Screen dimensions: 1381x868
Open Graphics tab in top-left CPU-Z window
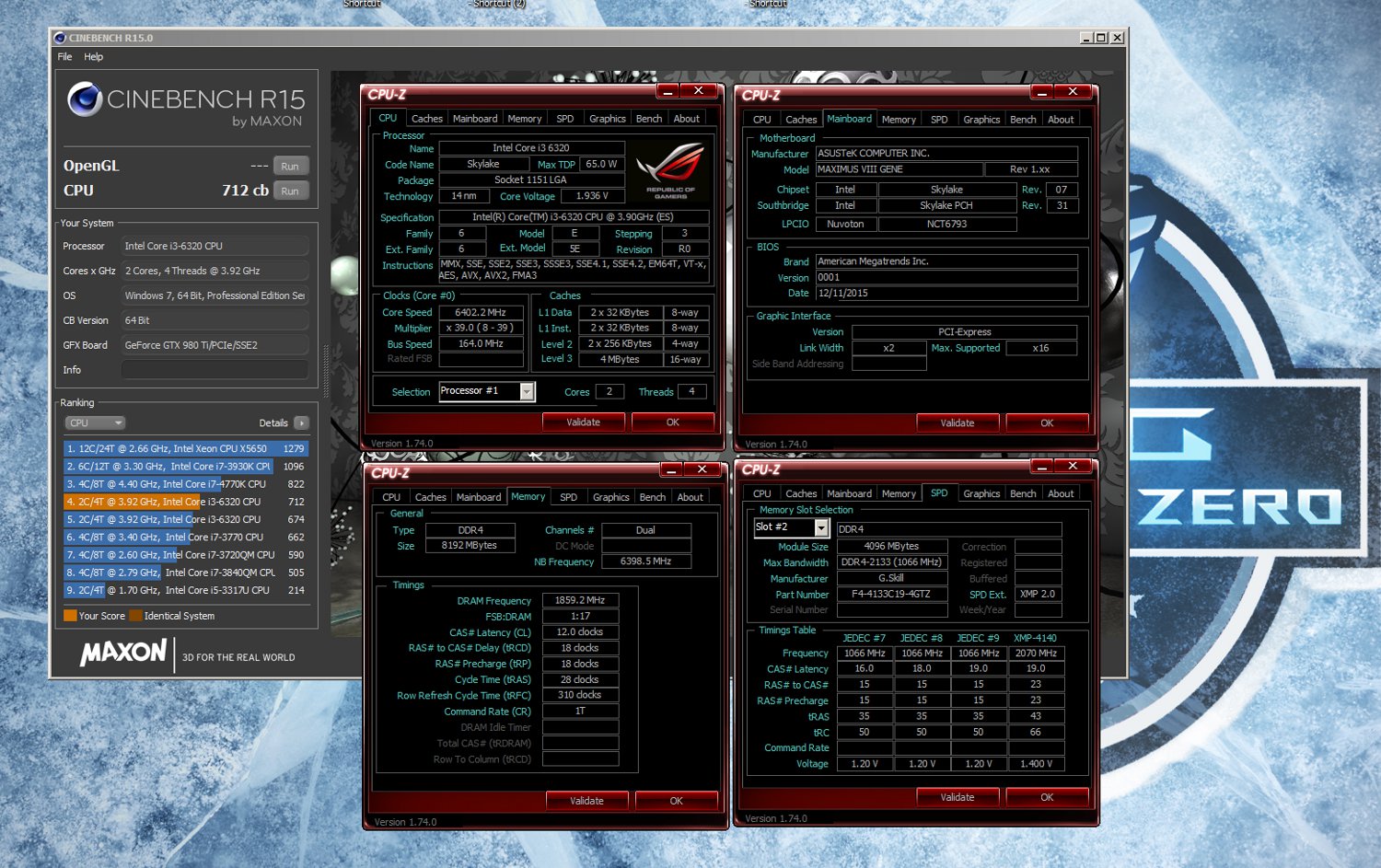click(608, 119)
